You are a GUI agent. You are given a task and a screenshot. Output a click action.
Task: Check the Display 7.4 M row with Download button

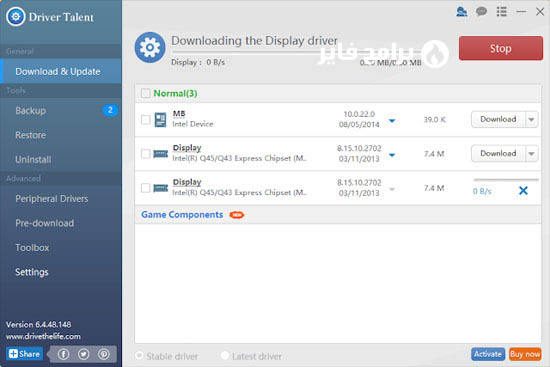(x=145, y=154)
